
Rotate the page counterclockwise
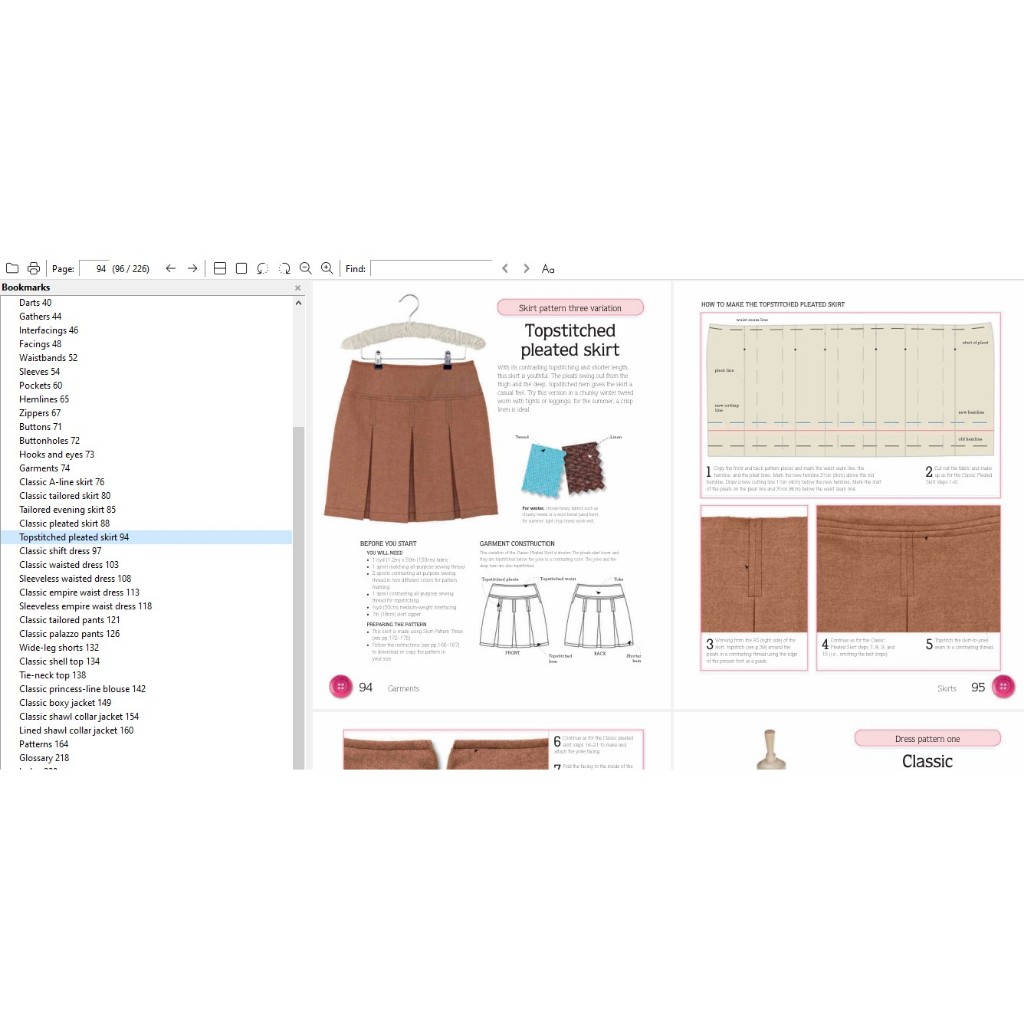coord(262,268)
